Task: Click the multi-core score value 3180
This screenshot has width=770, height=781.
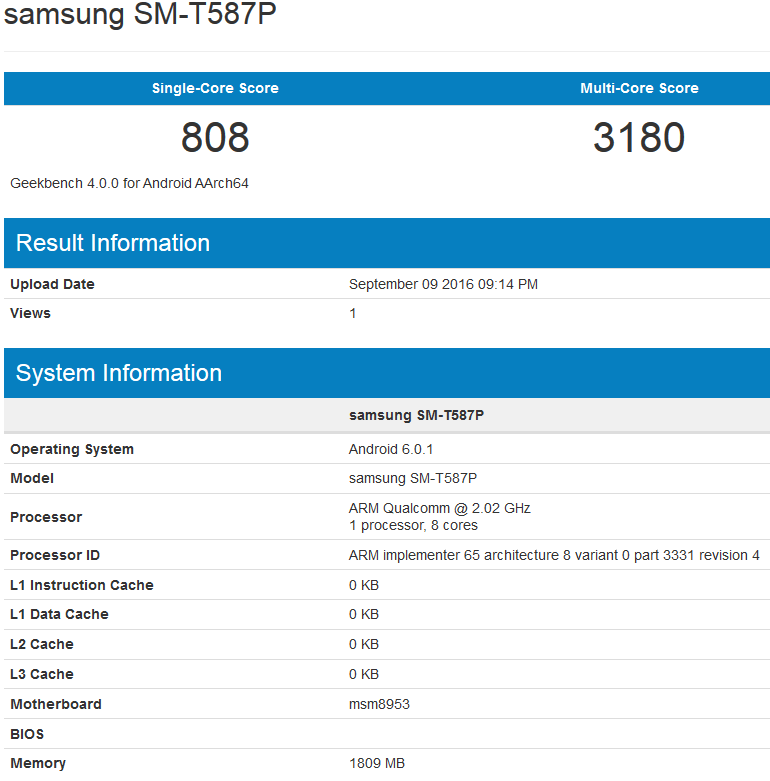Action: tap(639, 137)
